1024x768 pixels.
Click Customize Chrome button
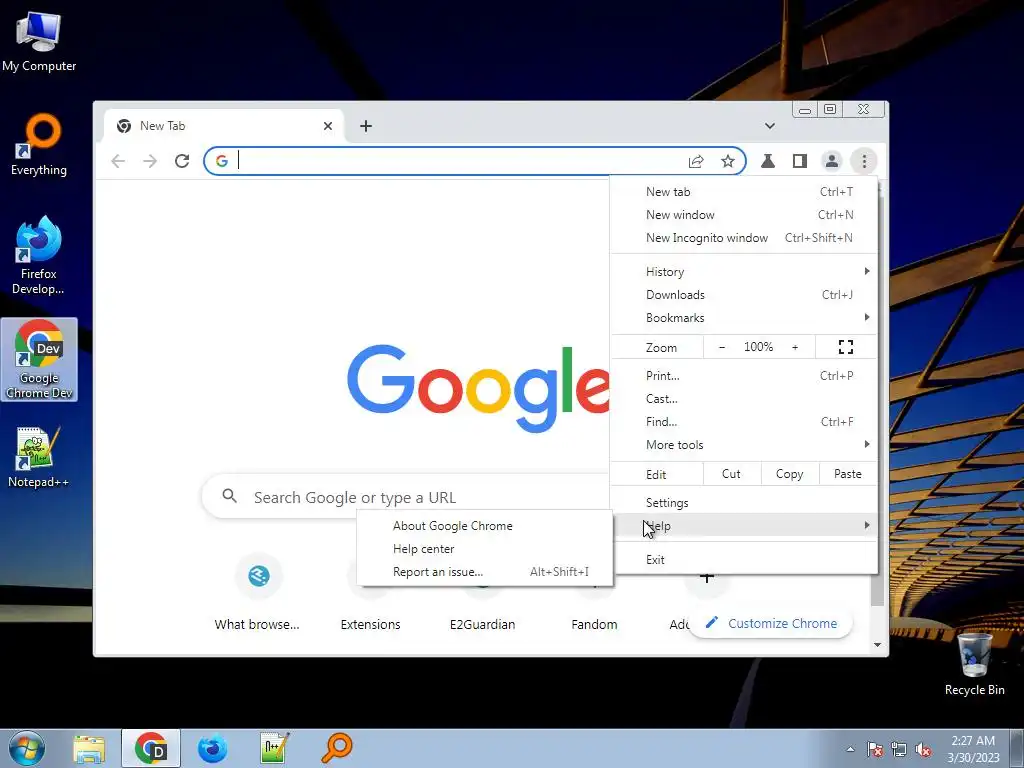tap(771, 624)
